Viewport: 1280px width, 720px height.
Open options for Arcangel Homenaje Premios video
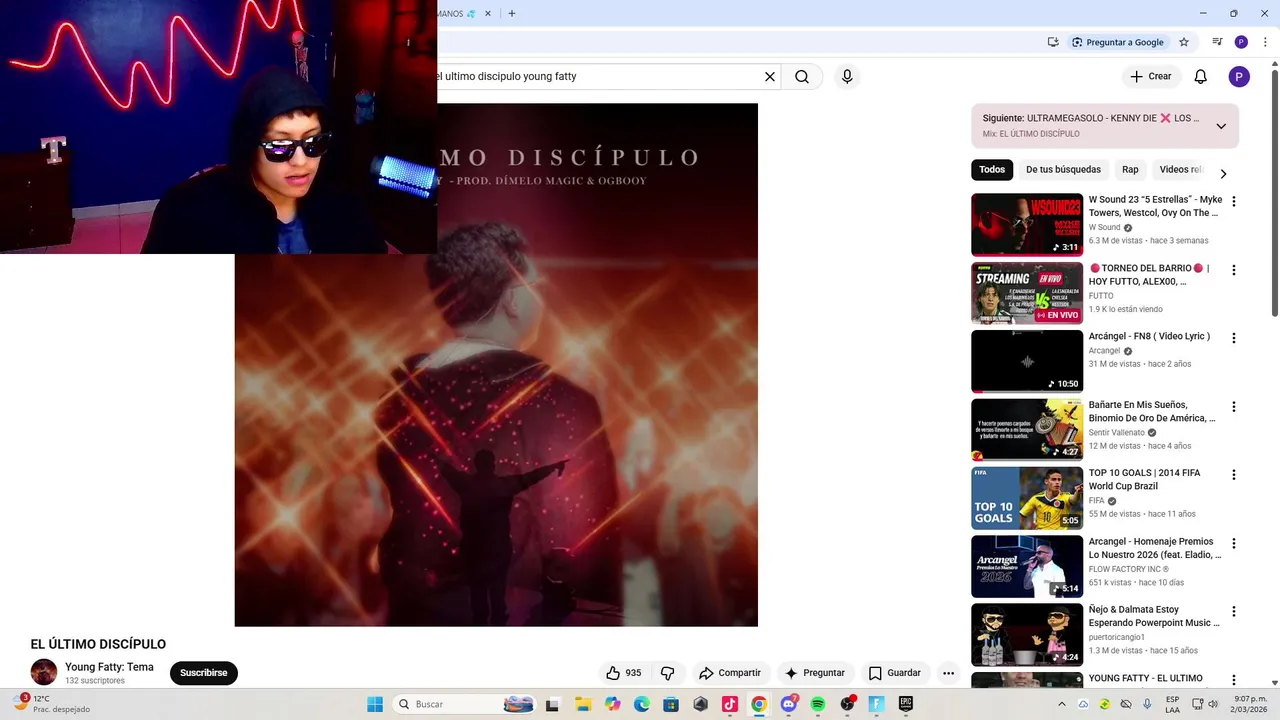tap(1233, 544)
